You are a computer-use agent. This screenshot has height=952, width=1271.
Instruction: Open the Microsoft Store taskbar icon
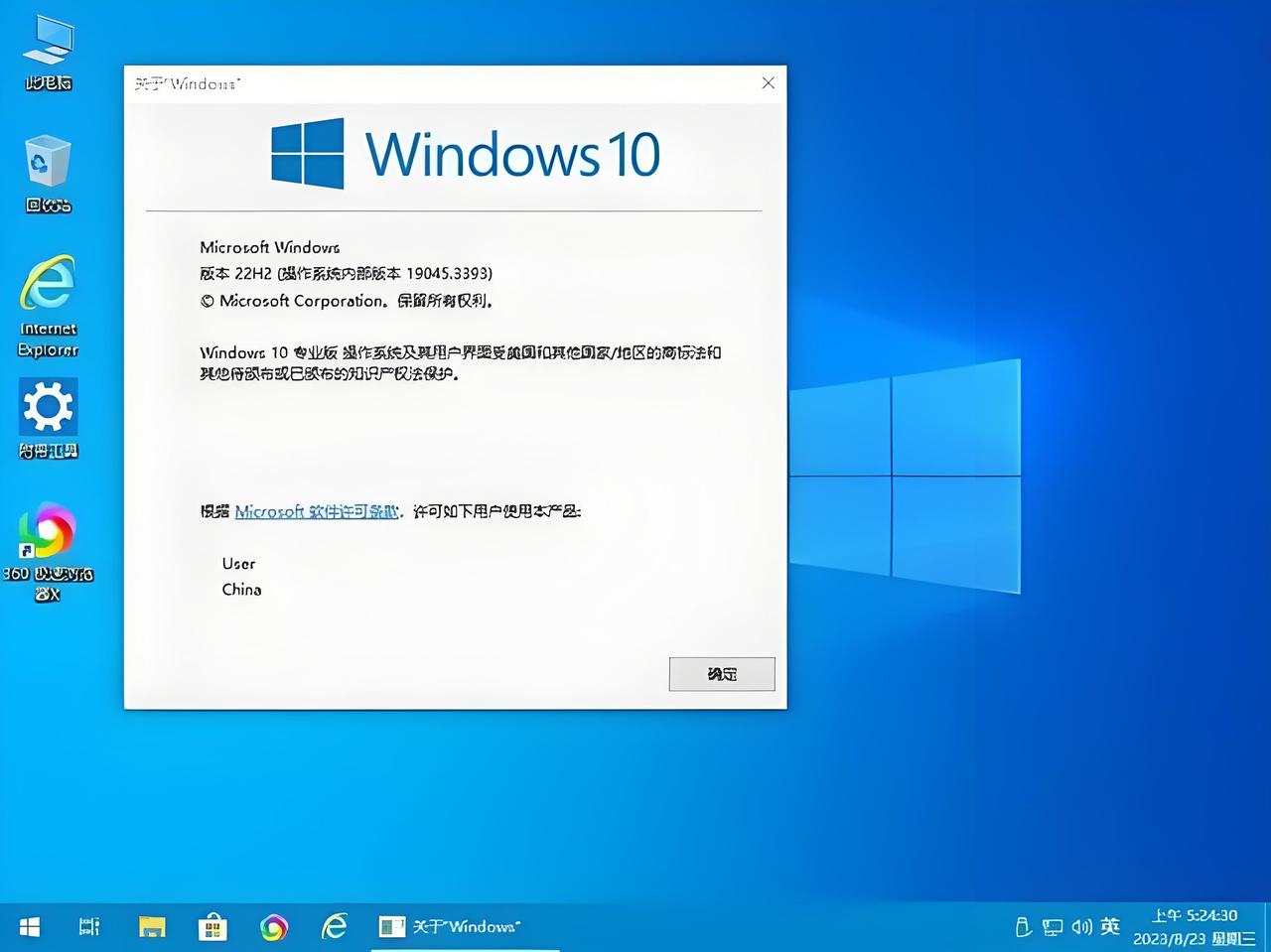(212, 926)
